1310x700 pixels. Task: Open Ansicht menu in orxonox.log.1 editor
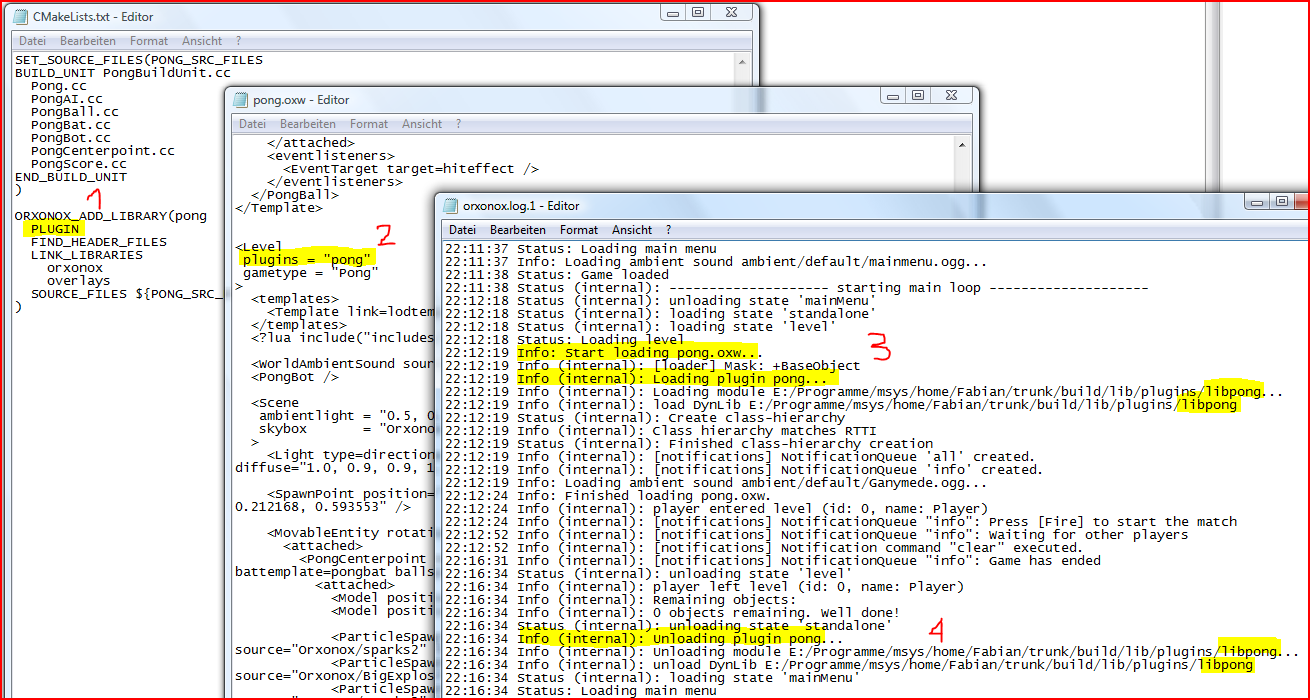[x=632, y=230]
